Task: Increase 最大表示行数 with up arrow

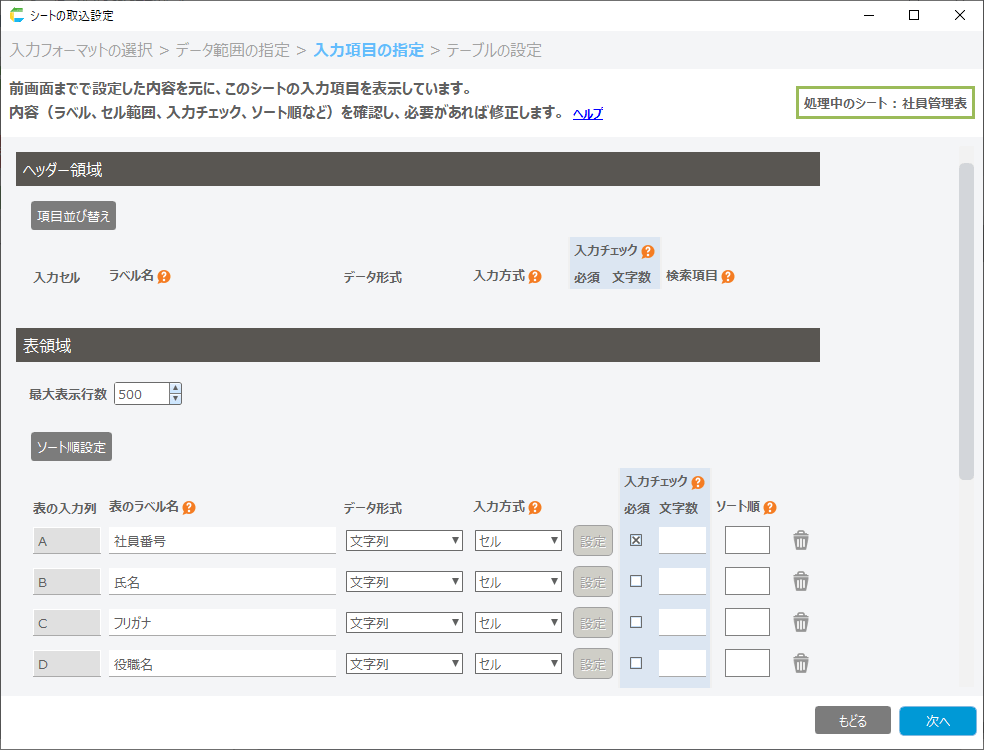Action: (176, 389)
